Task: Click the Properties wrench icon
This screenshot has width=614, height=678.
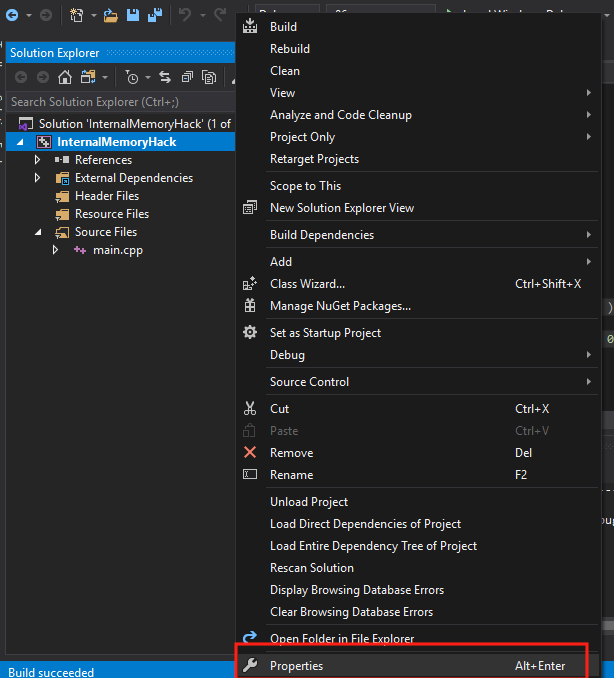Action: [250, 665]
